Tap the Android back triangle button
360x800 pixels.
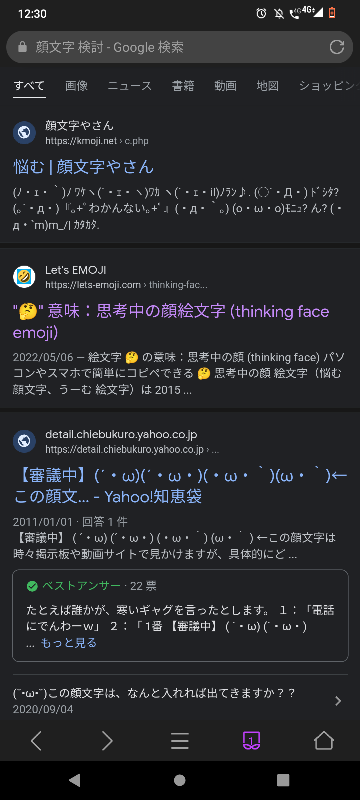(75, 780)
